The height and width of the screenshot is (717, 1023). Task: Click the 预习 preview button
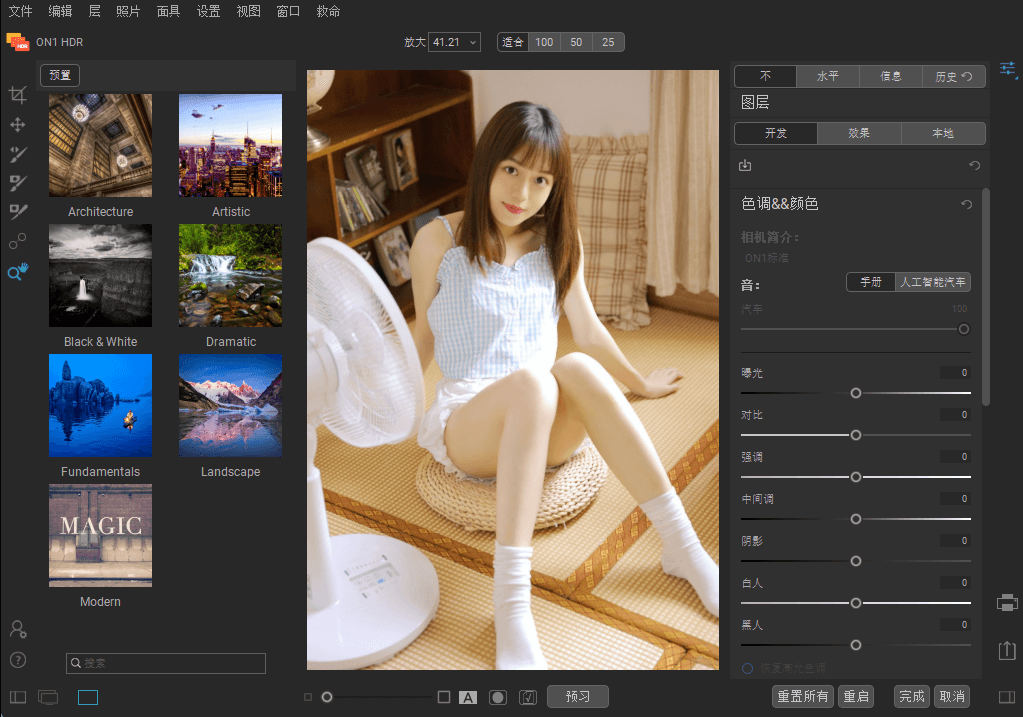click(577, 697)
